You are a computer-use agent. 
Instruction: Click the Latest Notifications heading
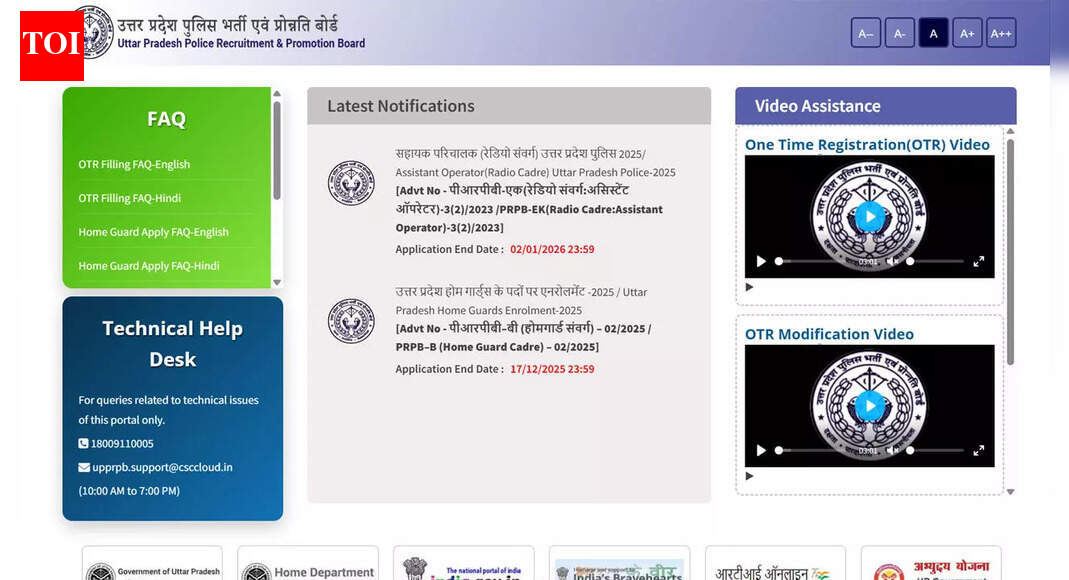(400, 106)
